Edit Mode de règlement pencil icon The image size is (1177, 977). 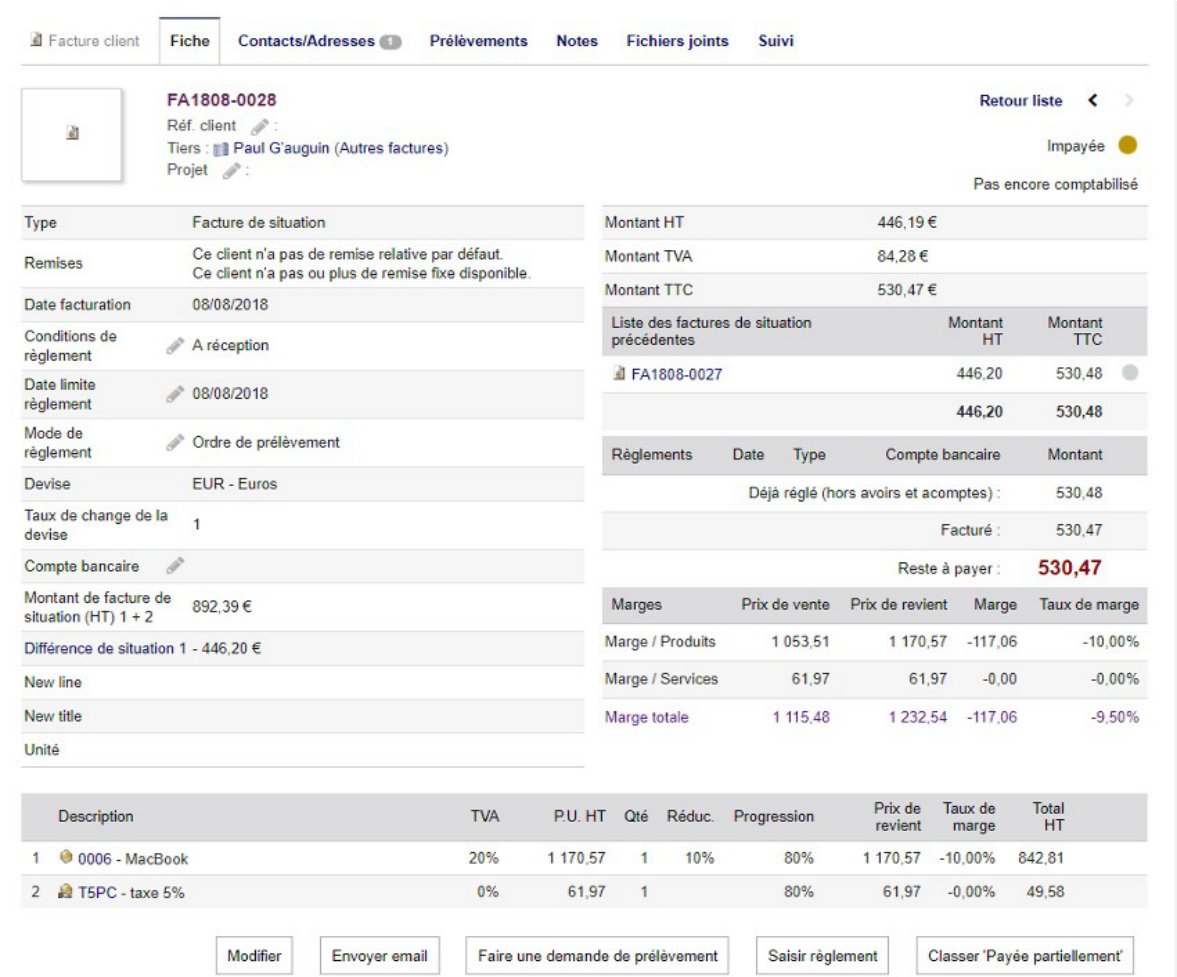(x=175, y=442)
